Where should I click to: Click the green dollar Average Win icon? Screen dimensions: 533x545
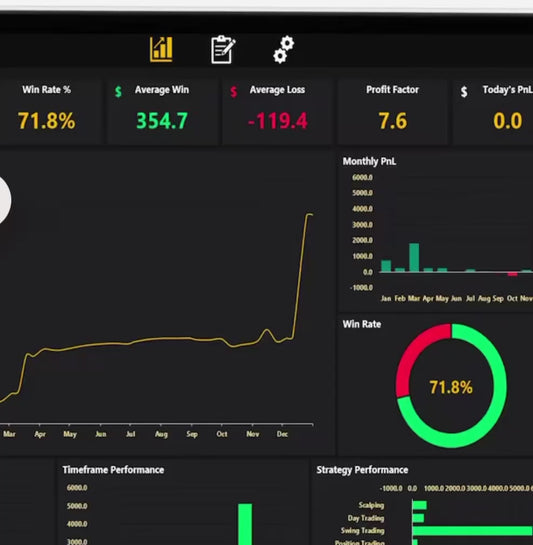pos(118,91)
